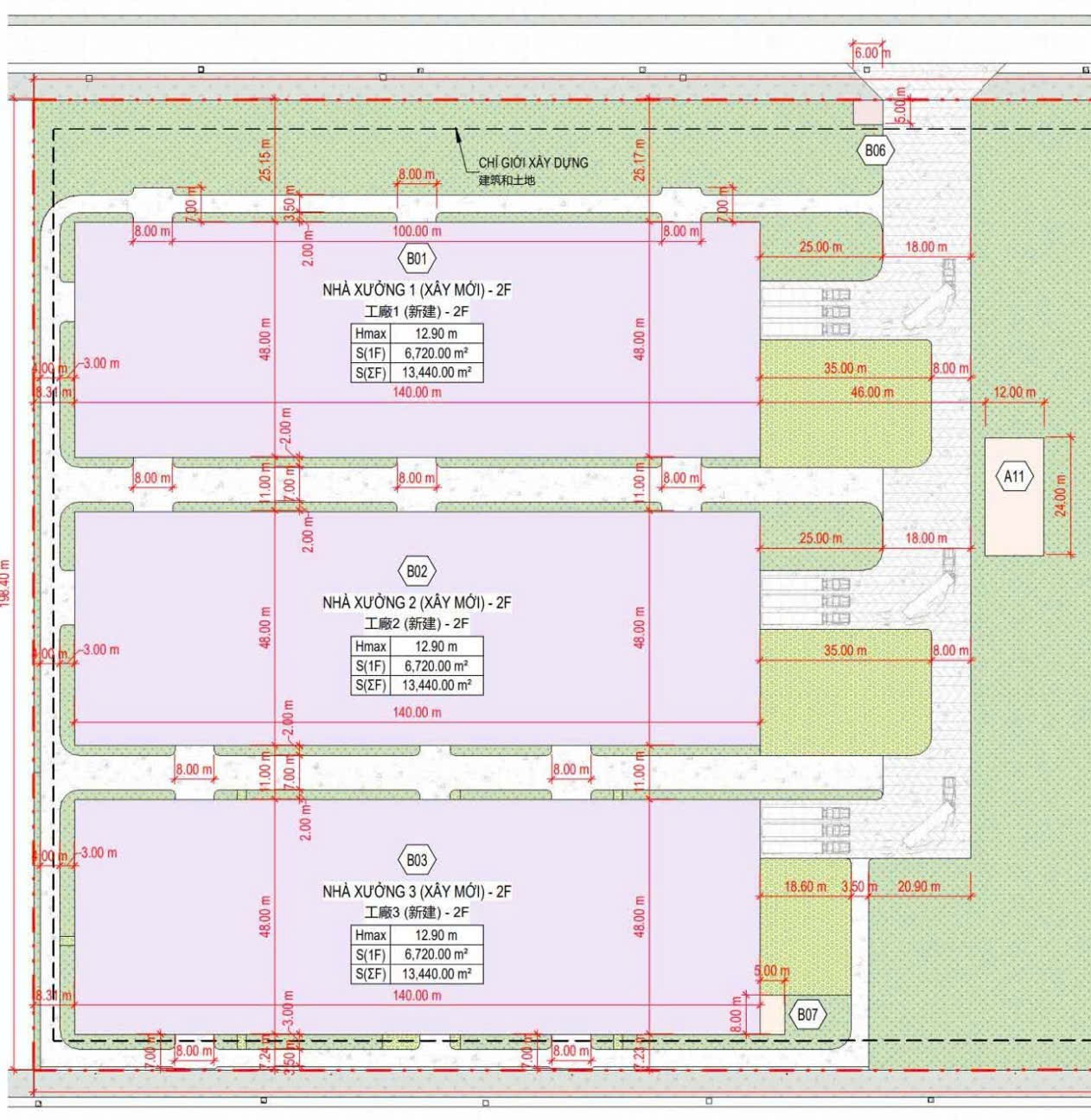Click the B03 hexagon tag
Viewport: 1091px width, 1120px height.
point(417,860)
